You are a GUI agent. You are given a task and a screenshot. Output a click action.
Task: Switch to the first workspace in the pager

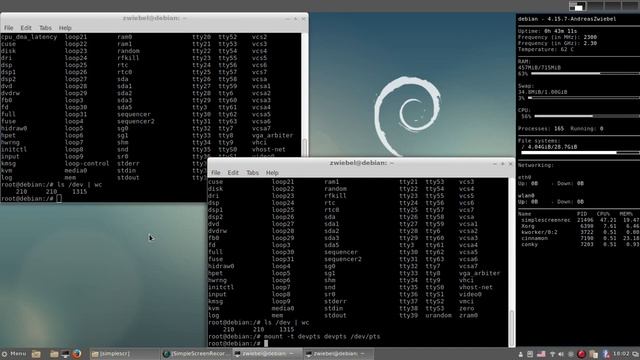coord(578,6)
